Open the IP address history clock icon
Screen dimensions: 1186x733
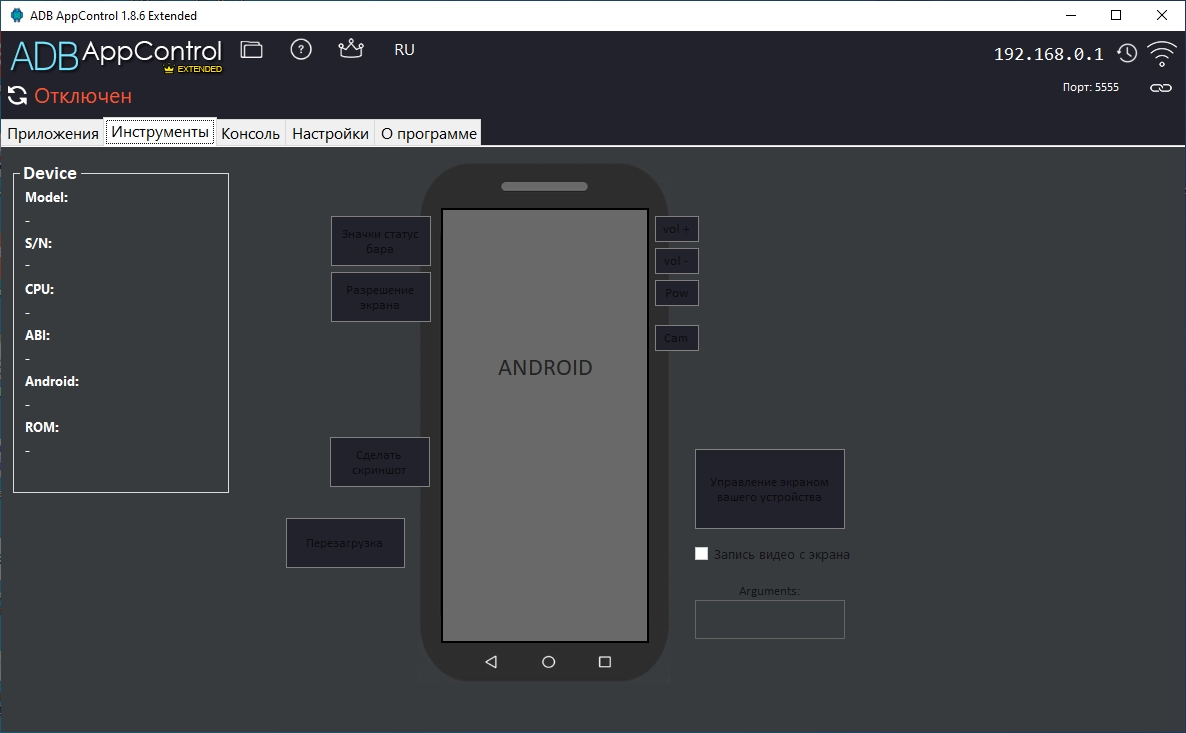tap(1127, 54)
